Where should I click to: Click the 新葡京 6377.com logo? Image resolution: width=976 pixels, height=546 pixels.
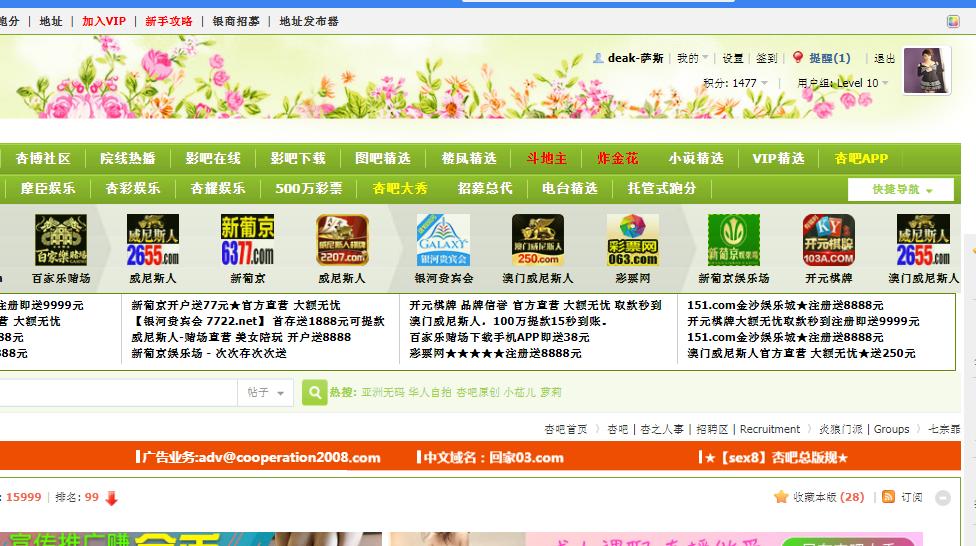(x=248, y=240)
